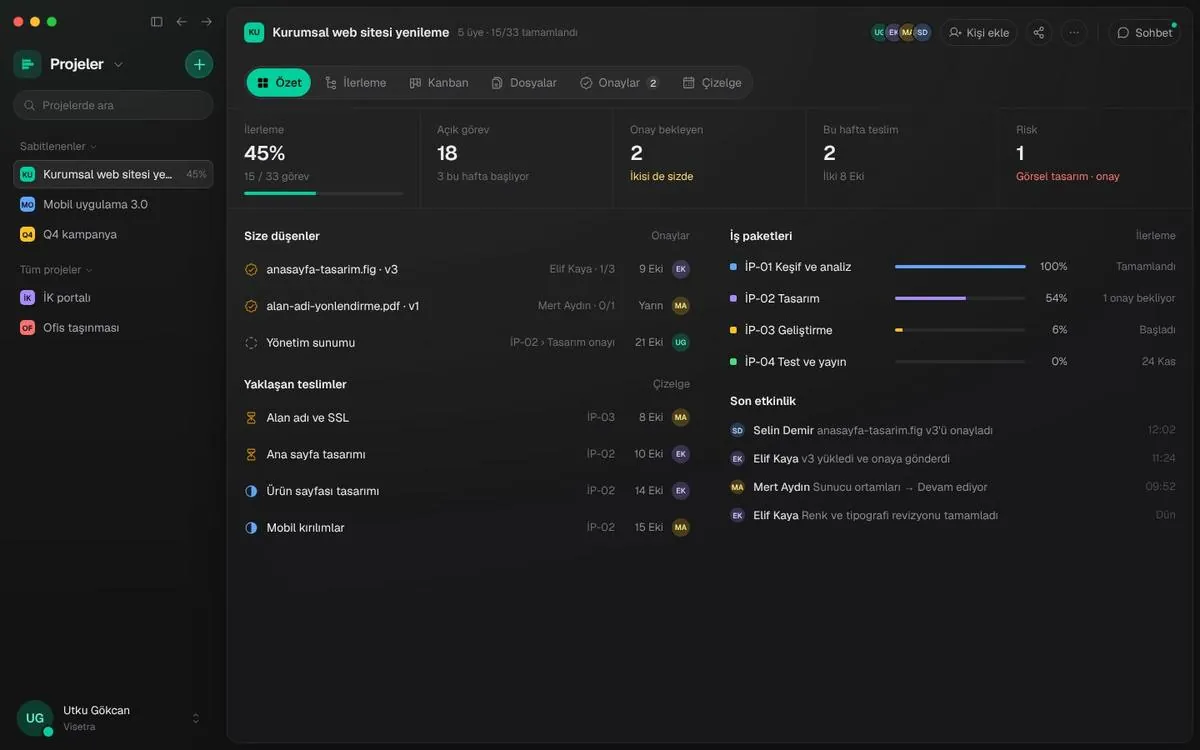
Task: Focus the Projelerde ara search field
Action: [113, 105]
